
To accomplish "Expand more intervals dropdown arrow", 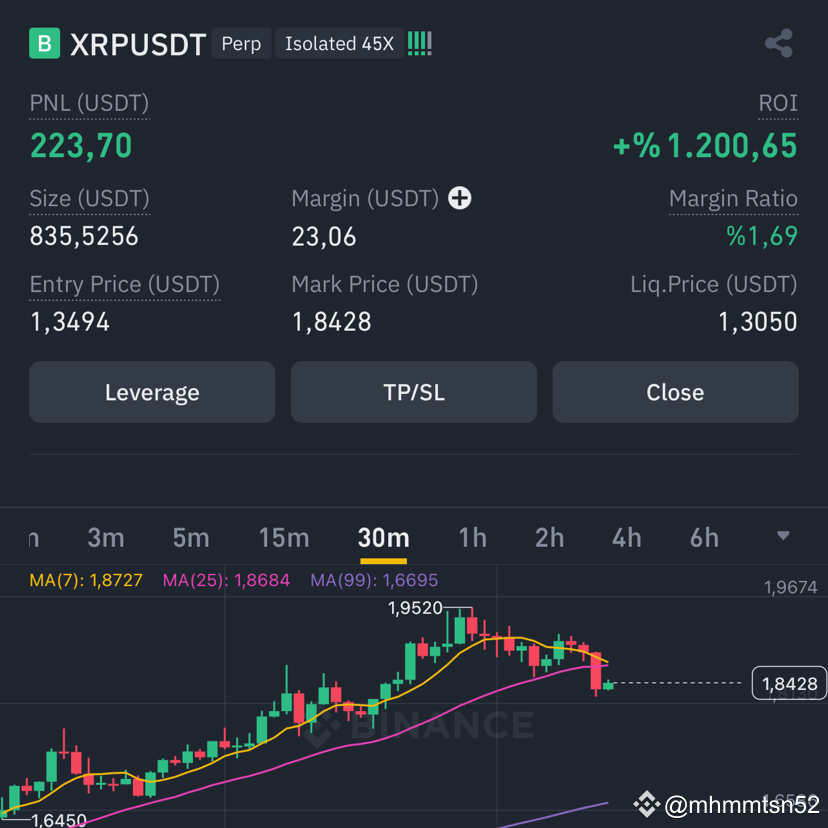I will click(x=783, y=536).
